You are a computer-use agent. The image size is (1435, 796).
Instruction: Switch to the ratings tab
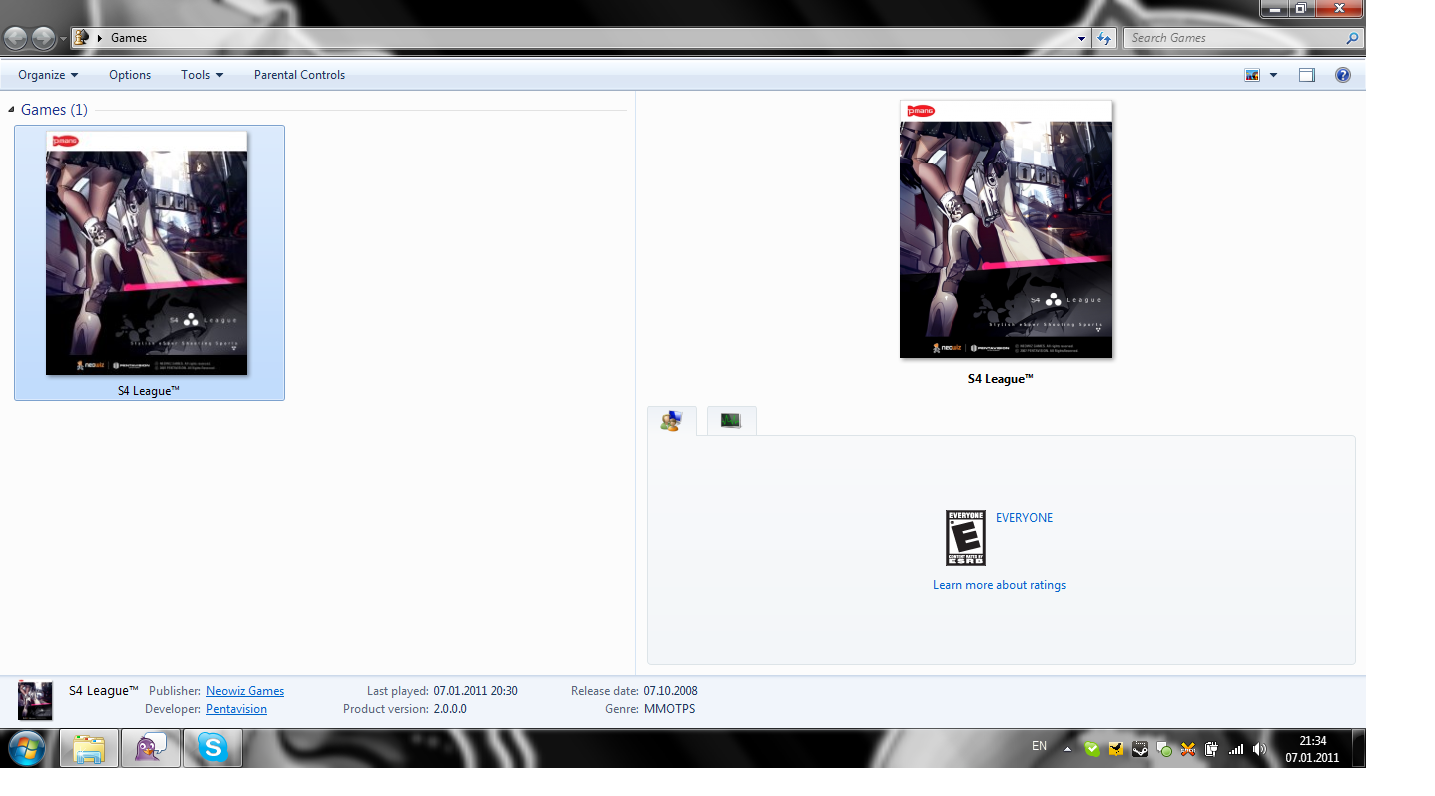[672, 421]
